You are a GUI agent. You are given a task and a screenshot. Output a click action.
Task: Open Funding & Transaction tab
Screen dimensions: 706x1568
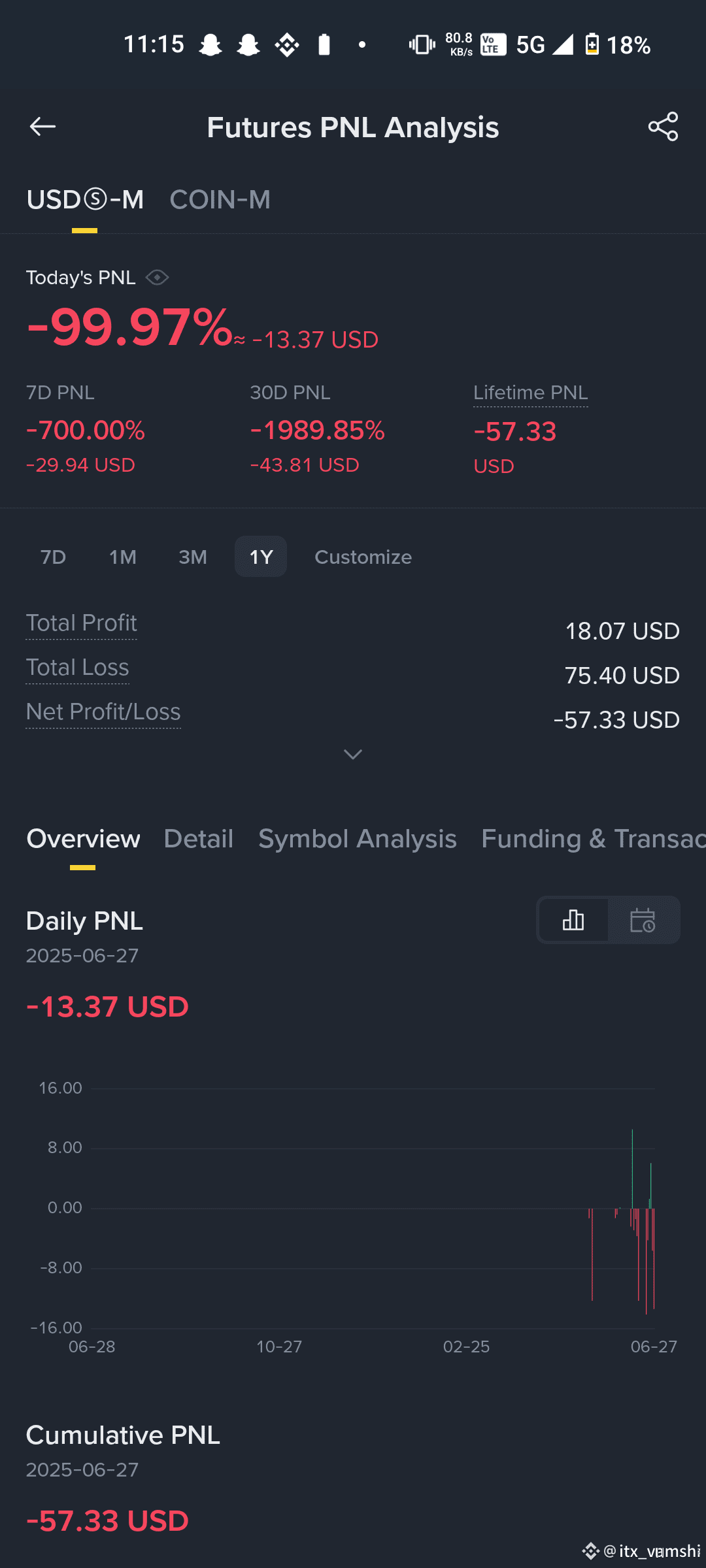click(x=594, y=839)
